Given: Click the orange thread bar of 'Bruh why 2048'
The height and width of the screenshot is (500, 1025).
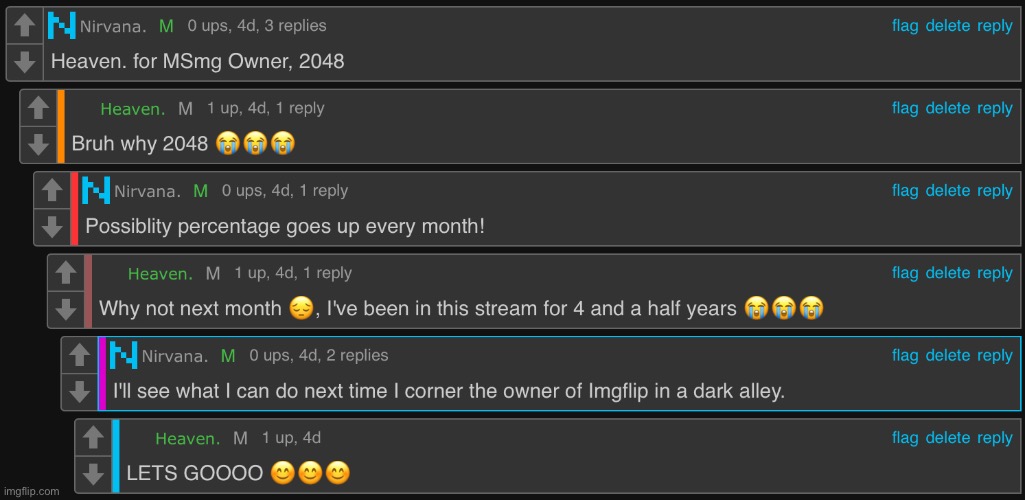Looking at the screenshot, I should 61,126.
